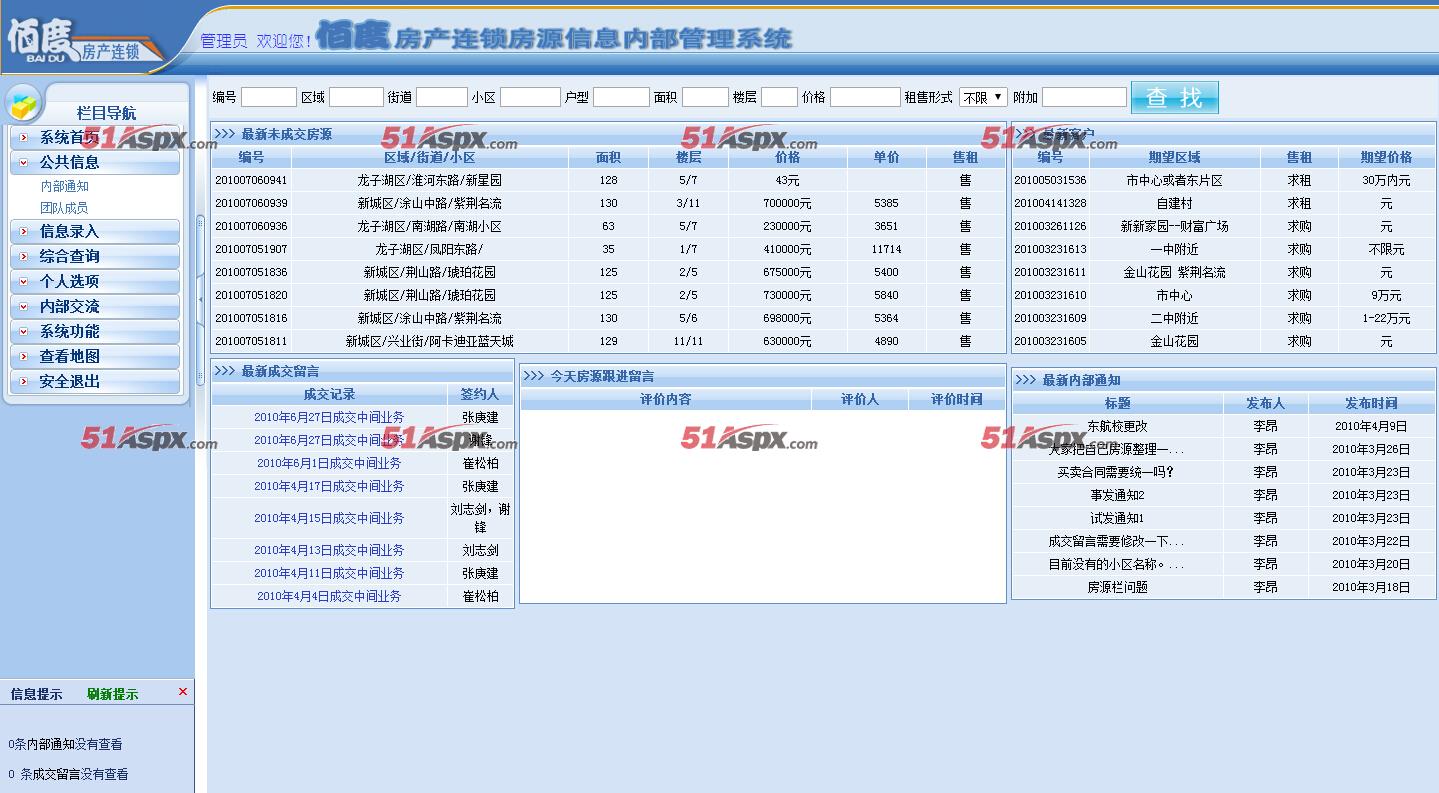This screenshot has height=793, width=1439.
Task: Click 刷新提示 to refresh notifications
Action: click(x=112, y=695)
